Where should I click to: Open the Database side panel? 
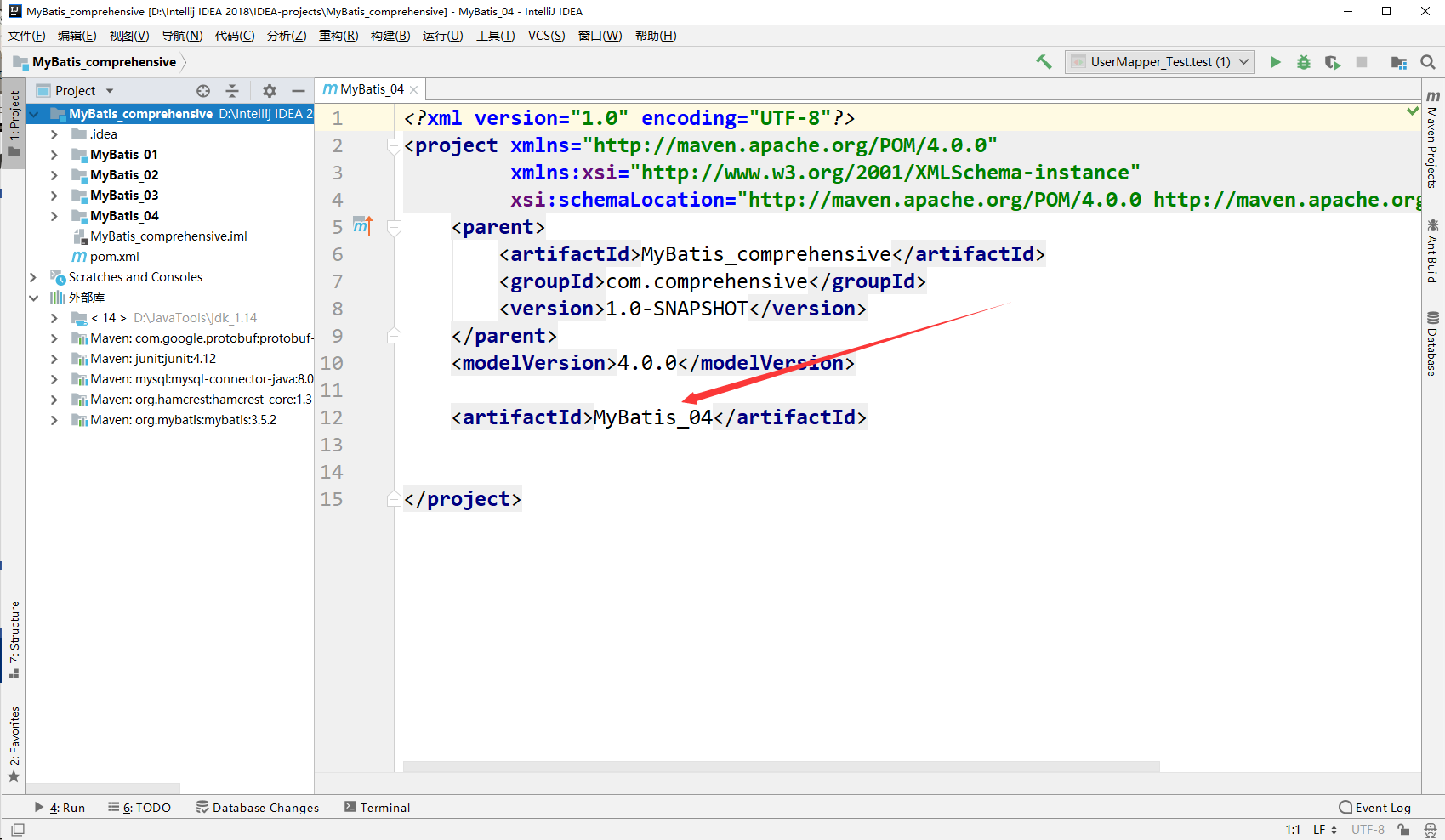(1433, 343)
